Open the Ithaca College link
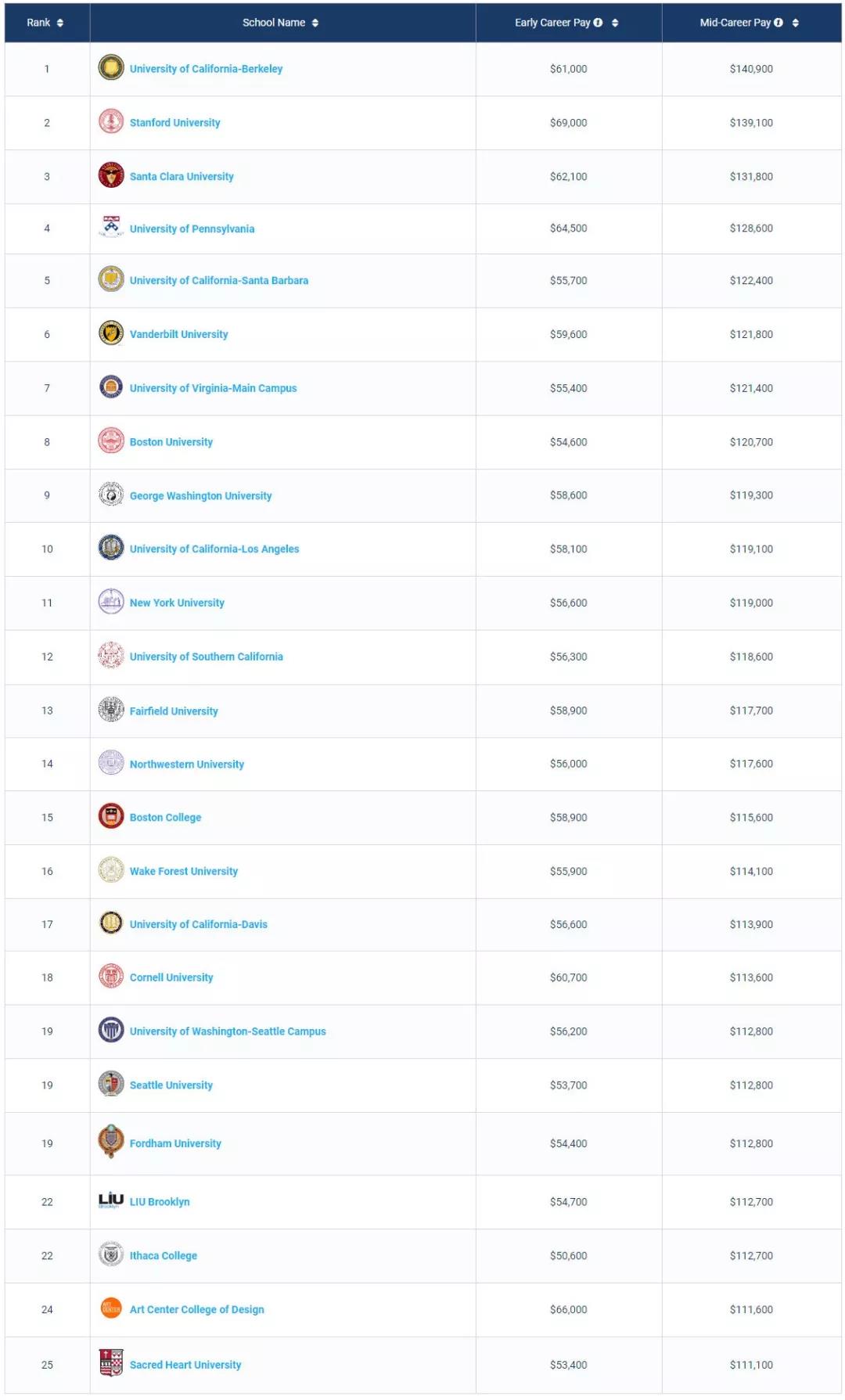The image size is (845, 1400). (x=164, y=1256)
